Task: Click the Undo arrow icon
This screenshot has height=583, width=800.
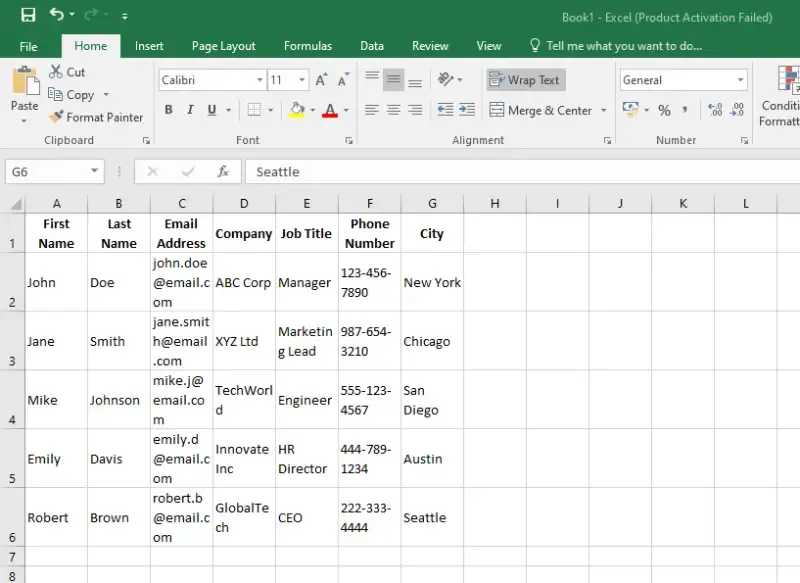Action: pos(56,14)
